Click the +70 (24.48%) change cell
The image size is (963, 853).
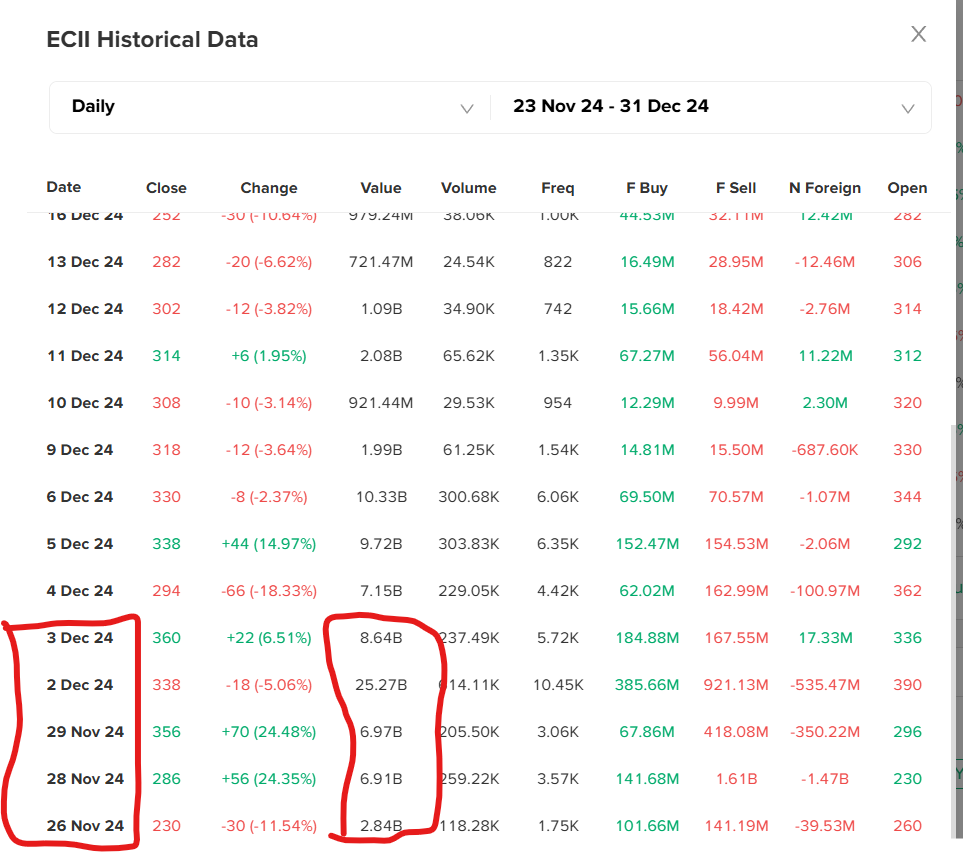coord(268,732)
